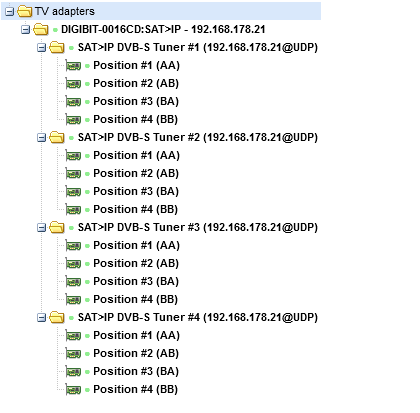Click card icon of Tuner #1 Position #1 (AA)
The width and height of the screenshot is (420, 413).
pyautogui.click(x=73, y=66)
